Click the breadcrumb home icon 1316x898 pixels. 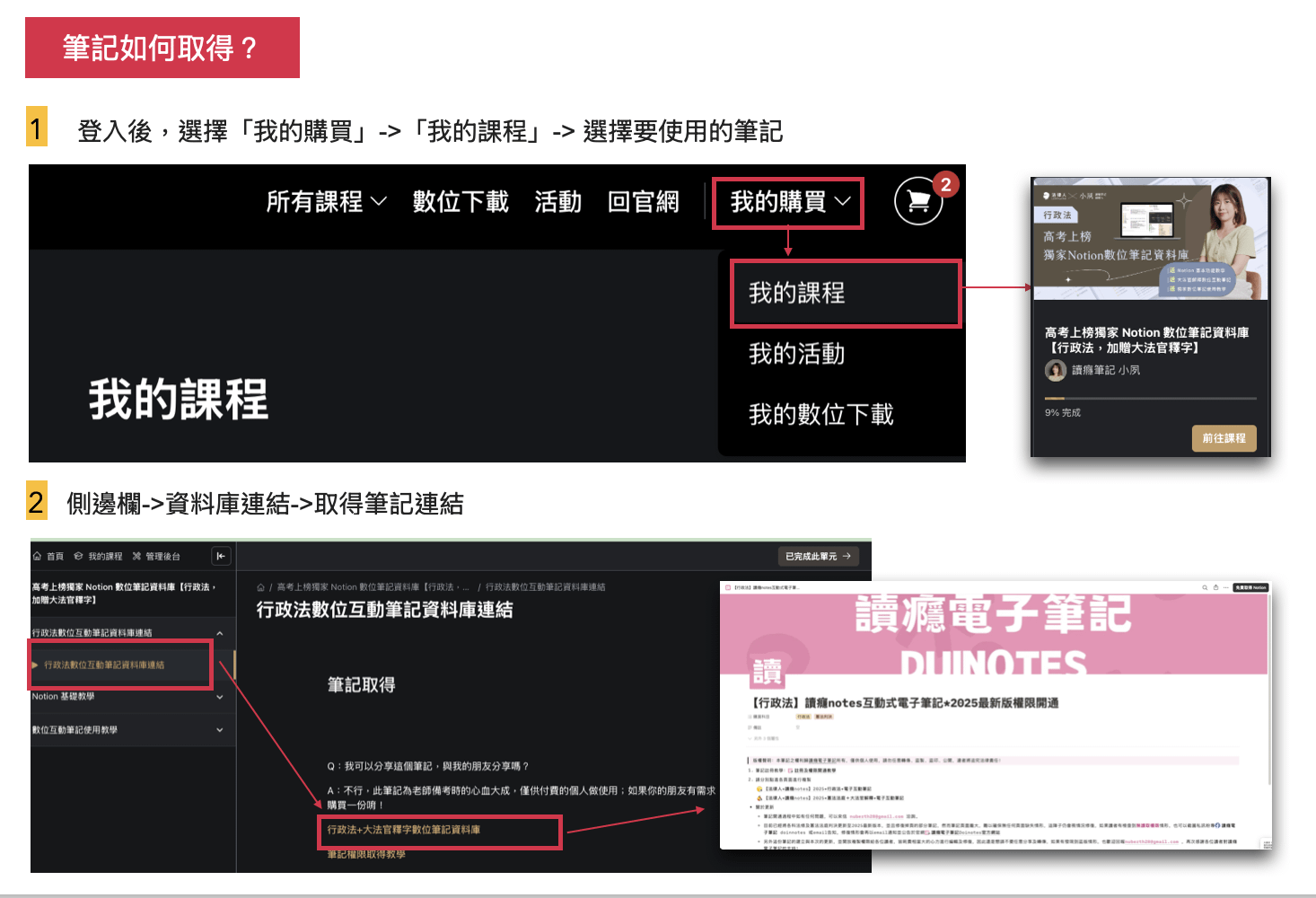pyautogui.click(x=260, y=587)
